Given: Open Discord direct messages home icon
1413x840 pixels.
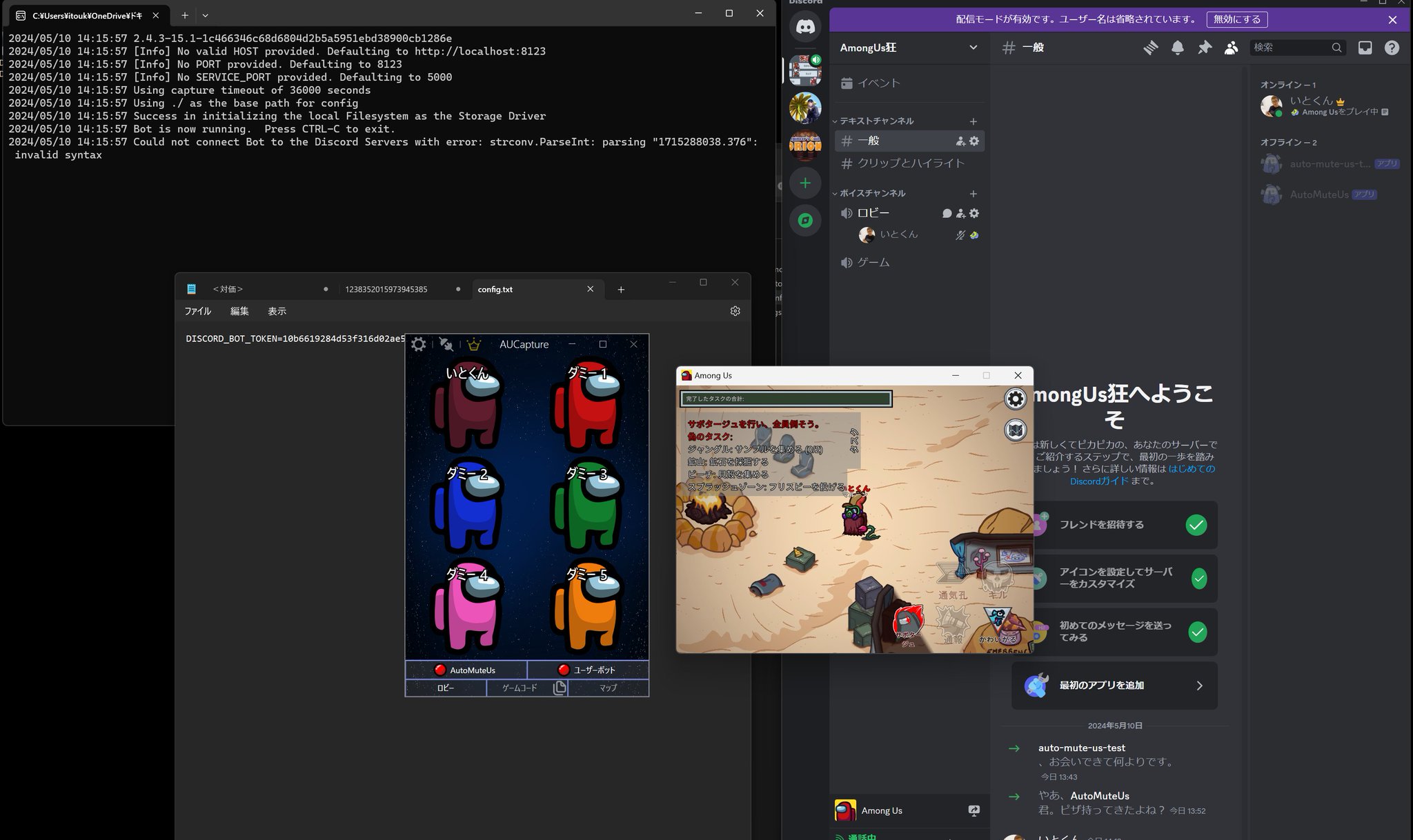Looking at the screenshot, I should pyautogui.click(x=805, y=28).
